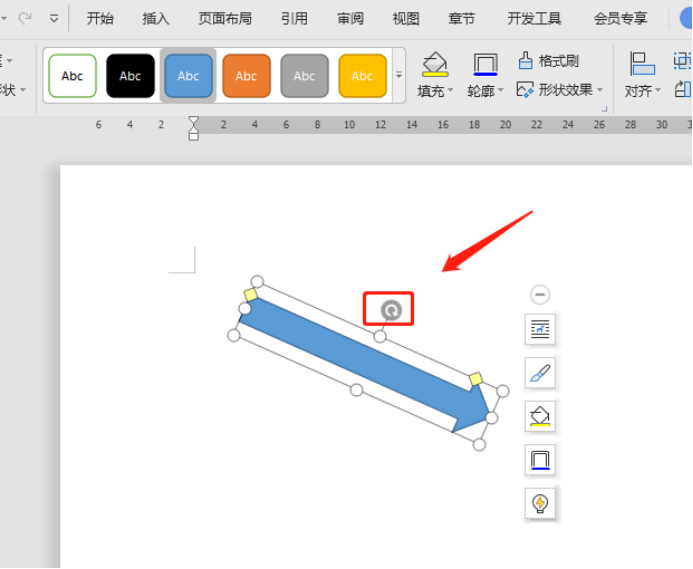The height and width of the screenshot is (569, 693).
Task: Click the 填充 fill bucket icon
Action: tap(435, 65)
